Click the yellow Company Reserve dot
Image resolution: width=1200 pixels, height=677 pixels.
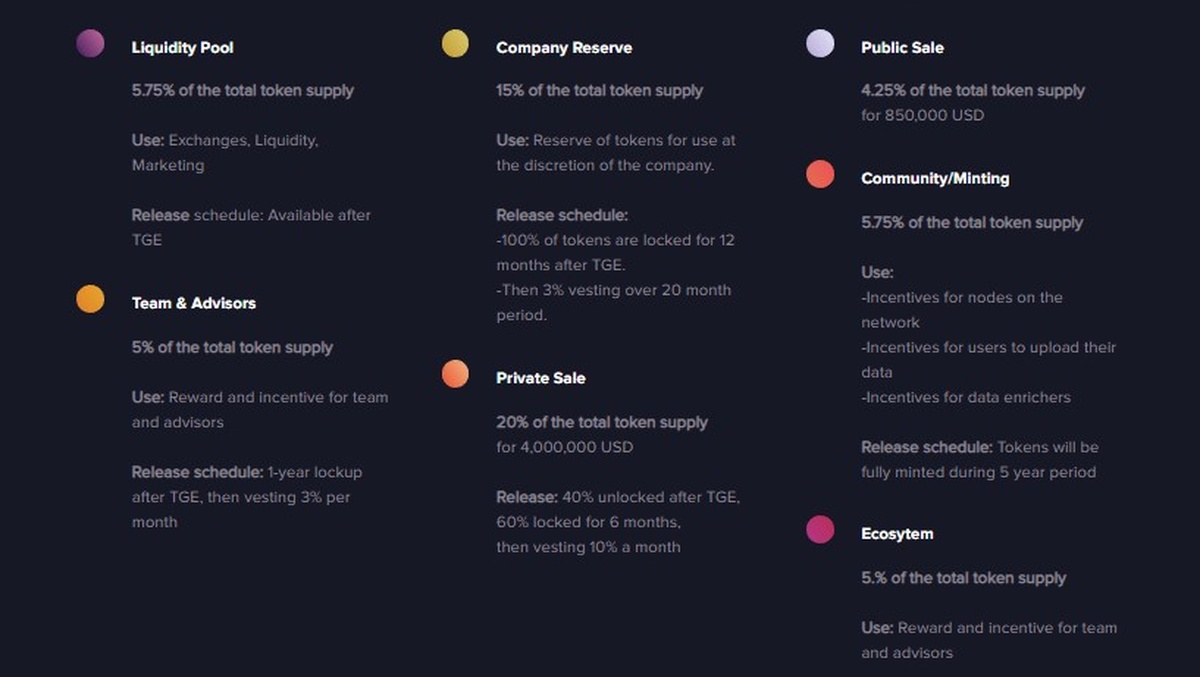[x=455, y=44]
